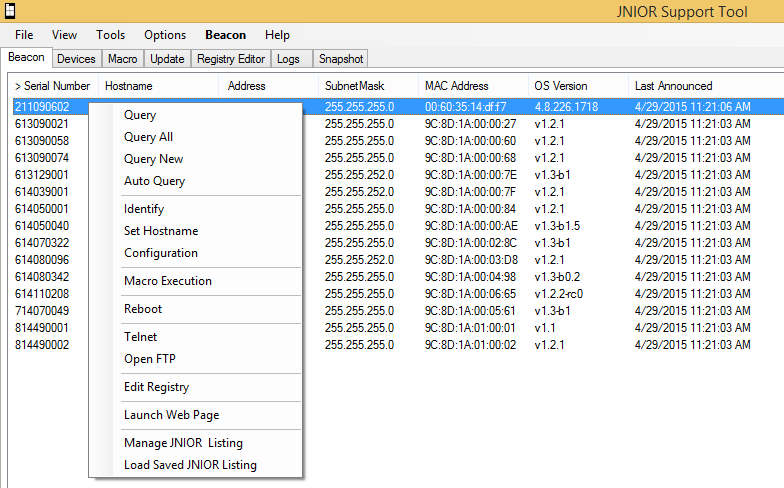Choose Open FTP menu entry
The height and width of the screenshot is (488, 784).
click(196, 359)
